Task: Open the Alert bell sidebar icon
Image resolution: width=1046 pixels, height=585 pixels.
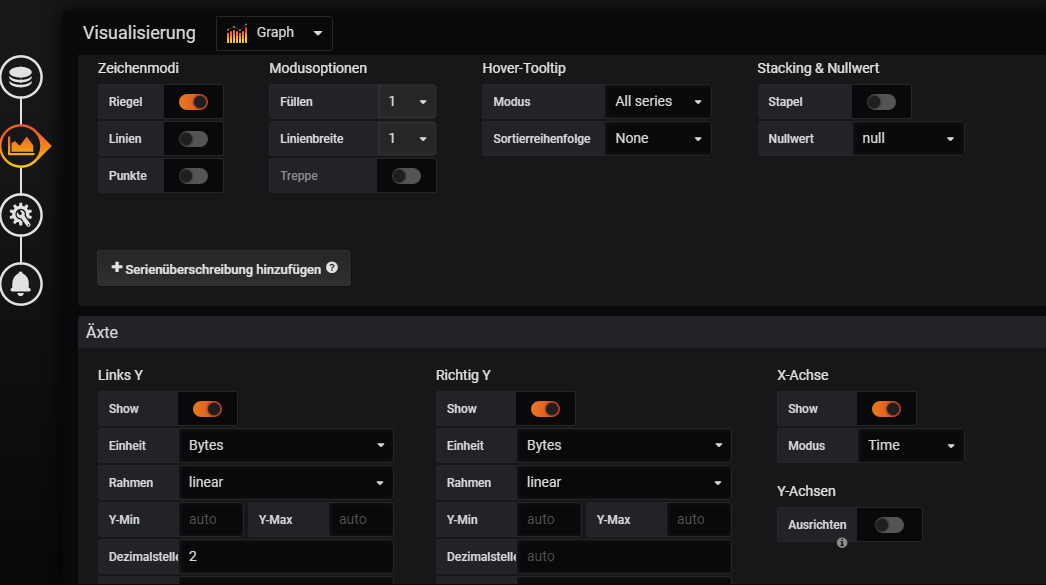Action: [x=21, y=283]
